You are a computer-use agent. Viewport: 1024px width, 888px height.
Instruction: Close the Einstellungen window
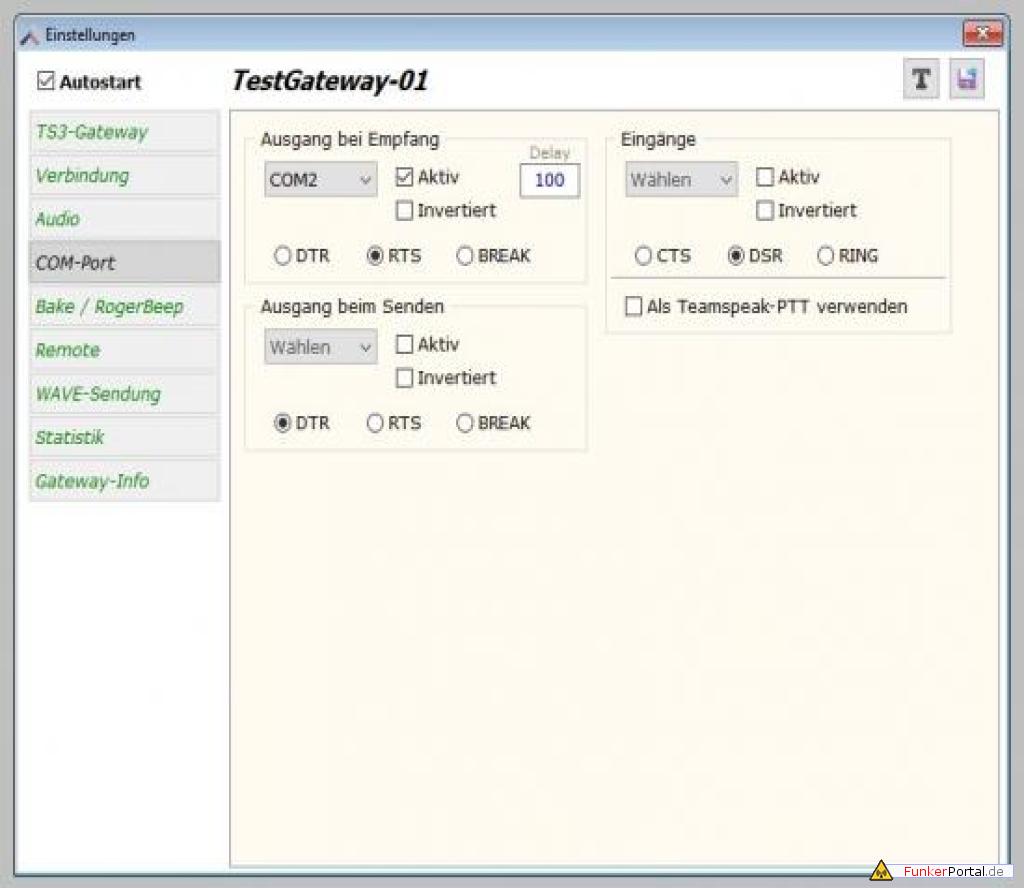tap(982, 35)
